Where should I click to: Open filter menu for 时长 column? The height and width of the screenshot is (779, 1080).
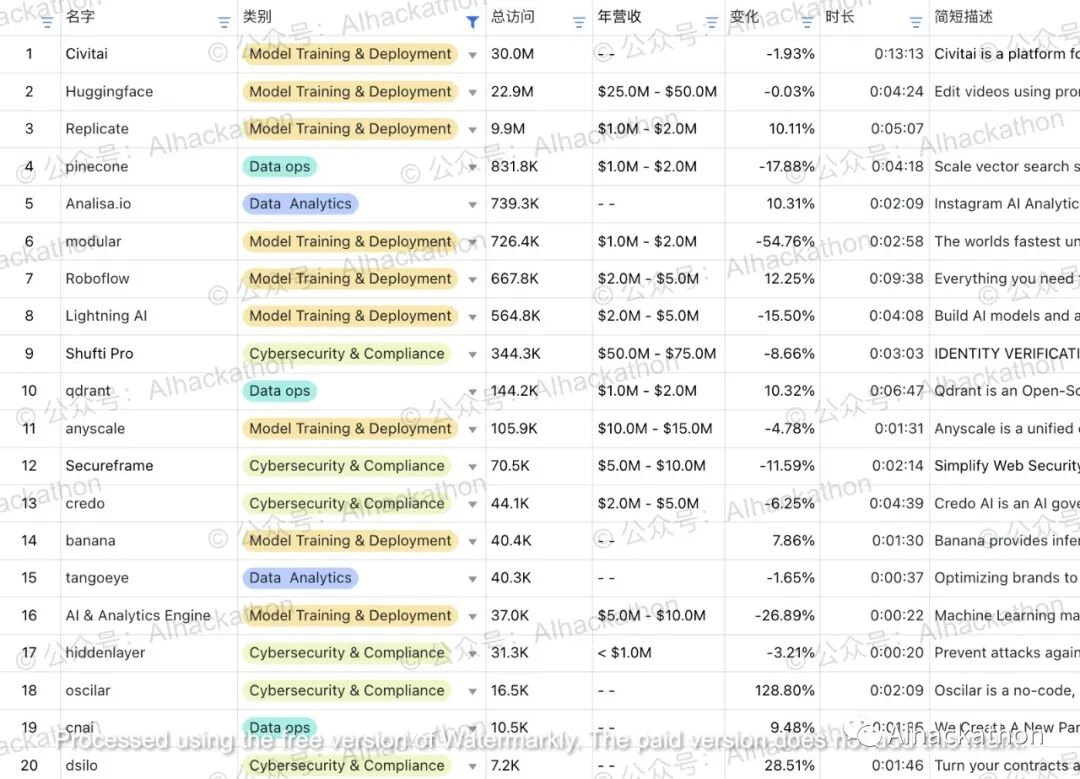[916, 23]
